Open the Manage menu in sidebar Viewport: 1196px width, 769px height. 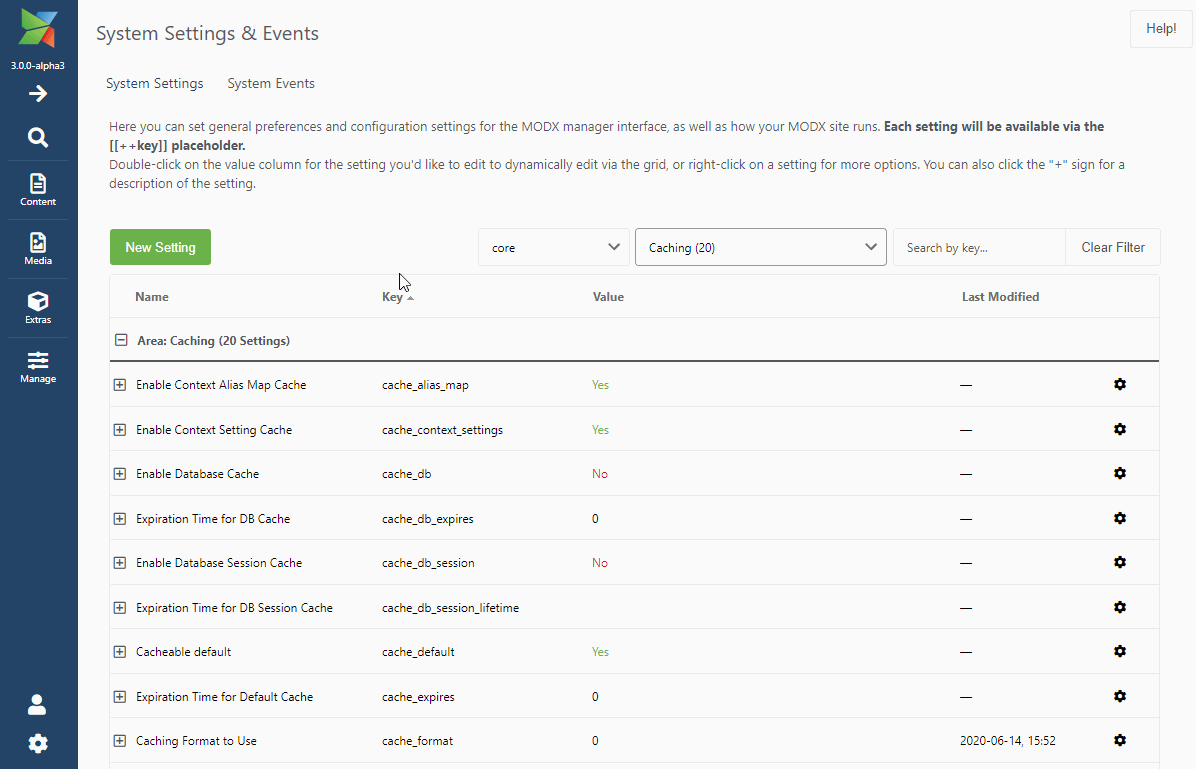point(38,367)
